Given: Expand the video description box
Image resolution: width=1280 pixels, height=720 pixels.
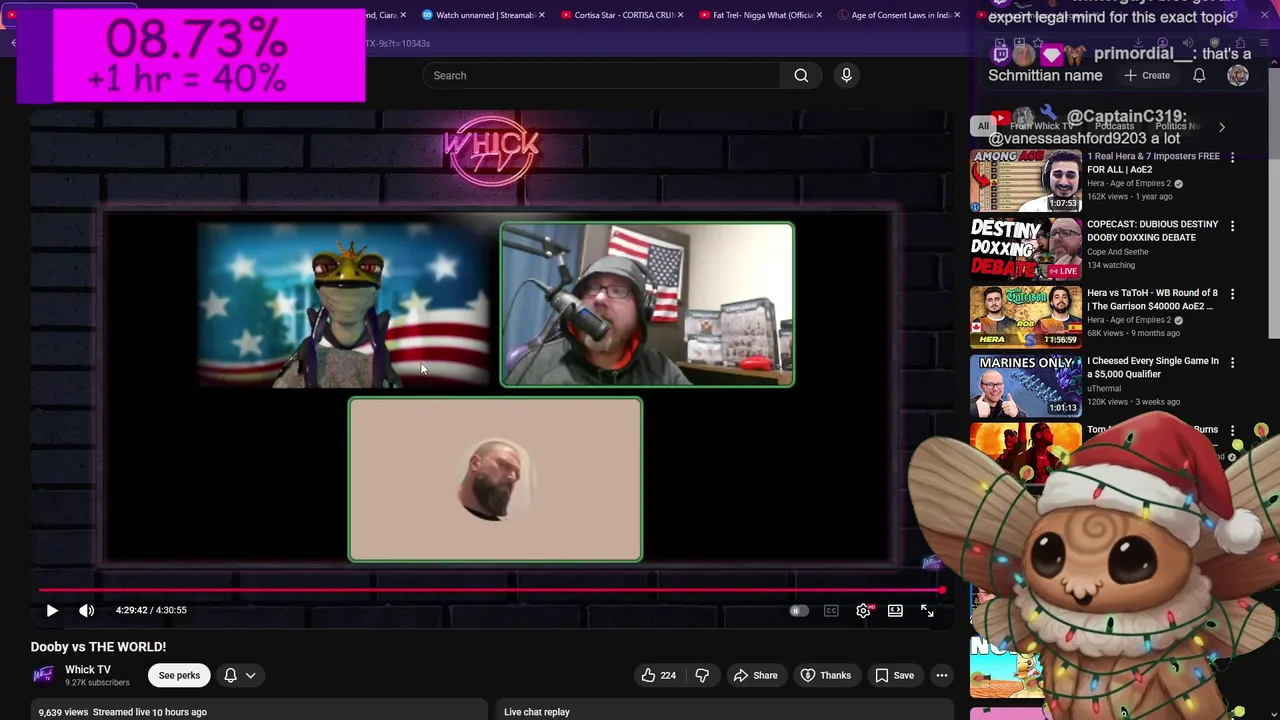Looking at the screenshot, I should (x=259, y=710).
